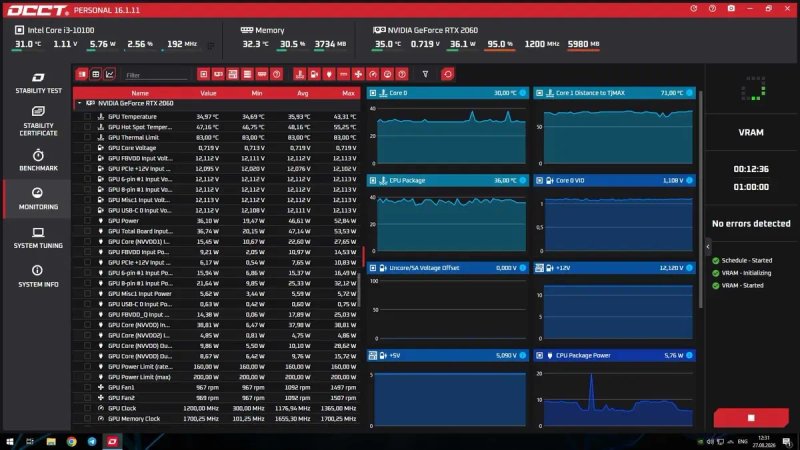The image size is (800, 450).
Task: Click blue color dot on Core 0 graph
Action: 522,93
